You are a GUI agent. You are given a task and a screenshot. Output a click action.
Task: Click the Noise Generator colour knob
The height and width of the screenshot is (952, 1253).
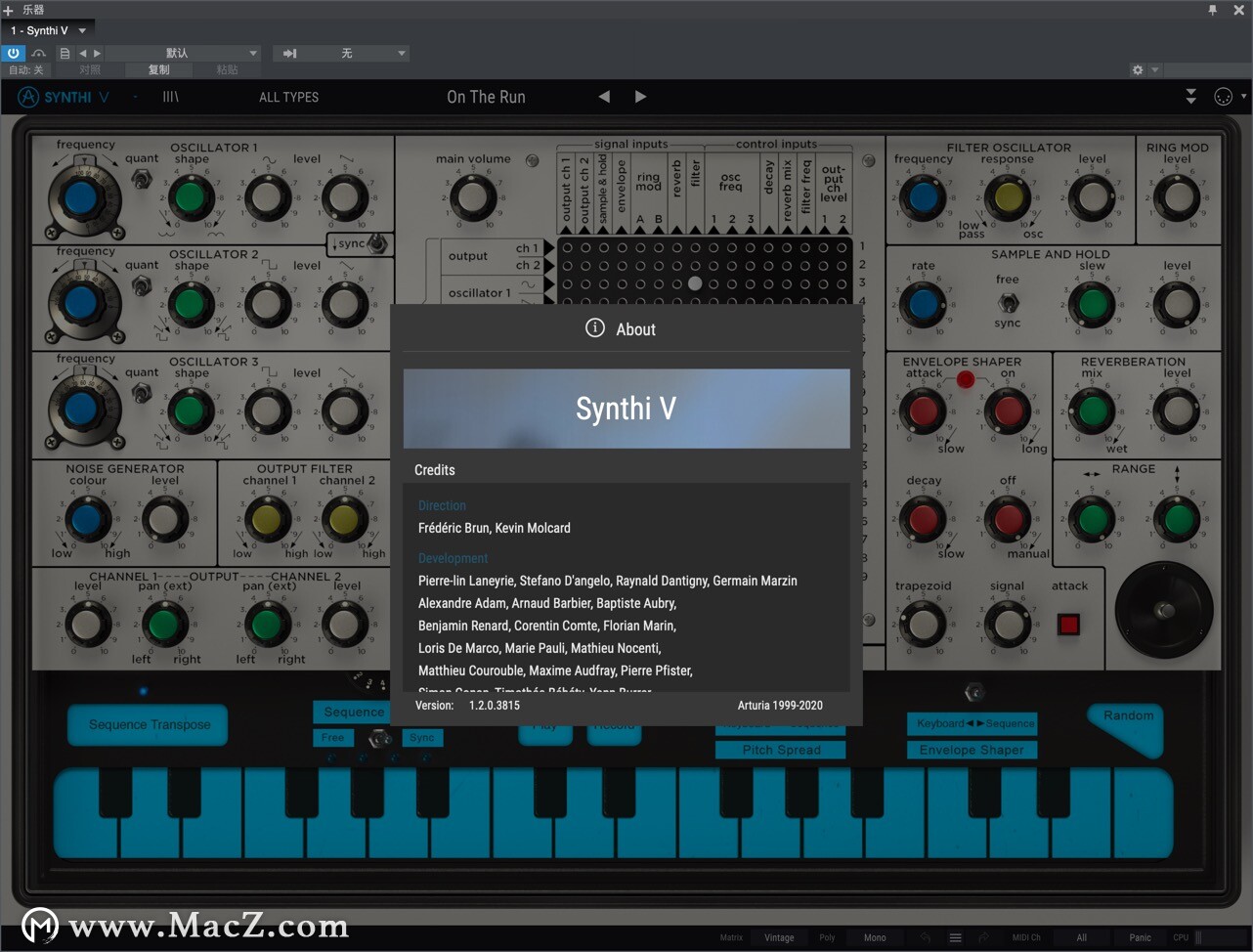[86, 519]
